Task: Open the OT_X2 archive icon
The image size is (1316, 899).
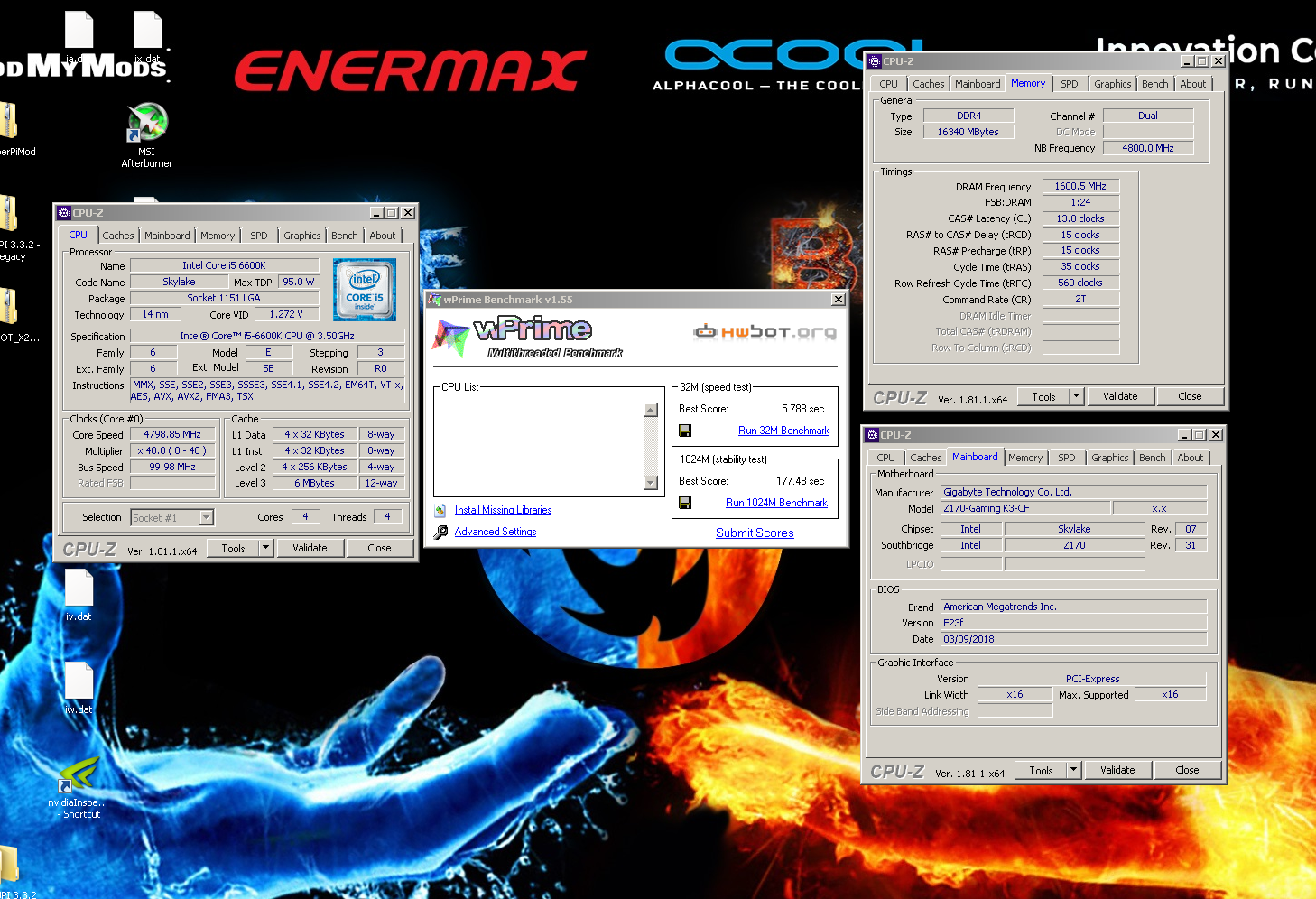Action: coord(9,307)
